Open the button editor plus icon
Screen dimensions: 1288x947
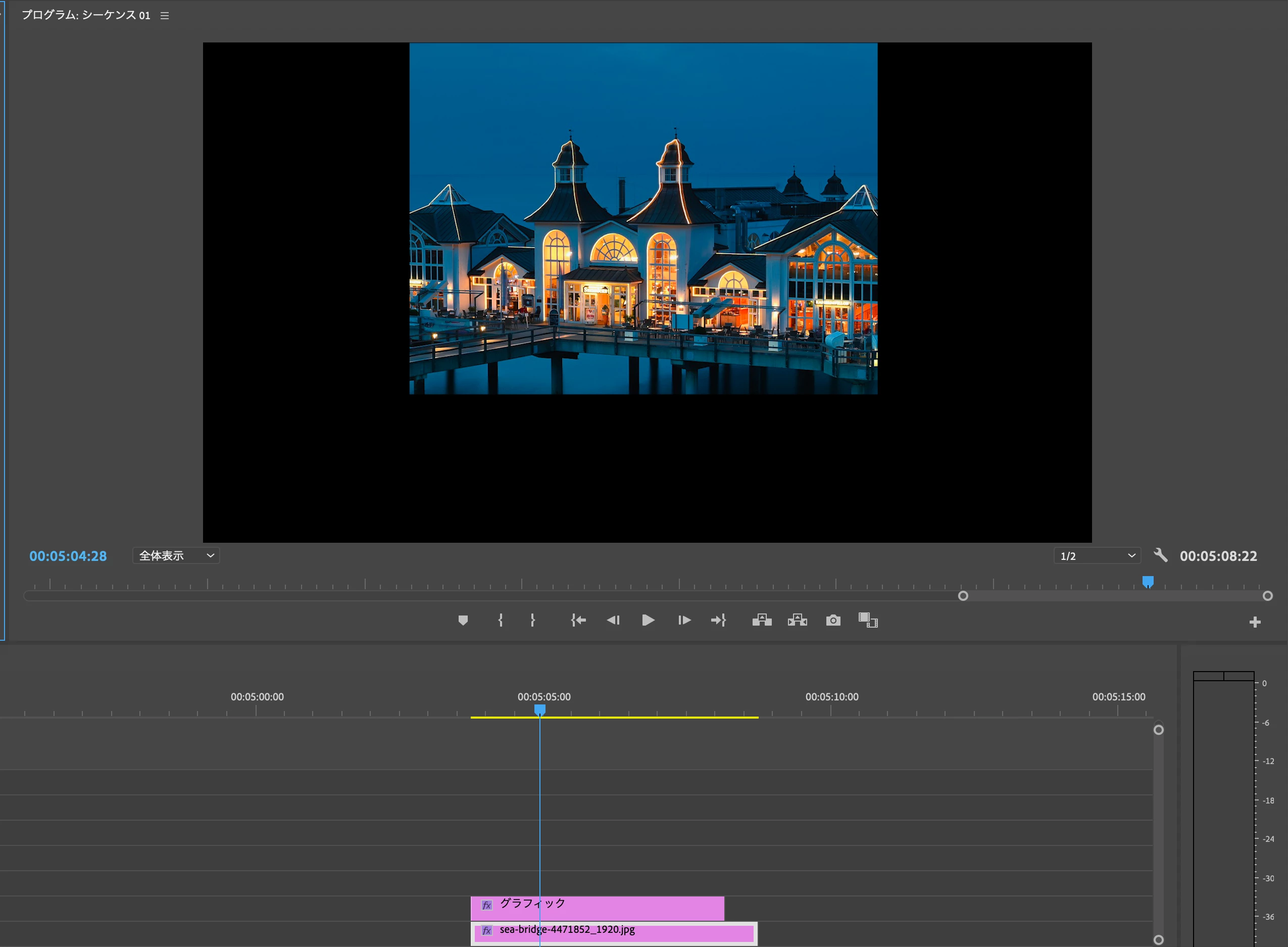[x=1255, y=623]
